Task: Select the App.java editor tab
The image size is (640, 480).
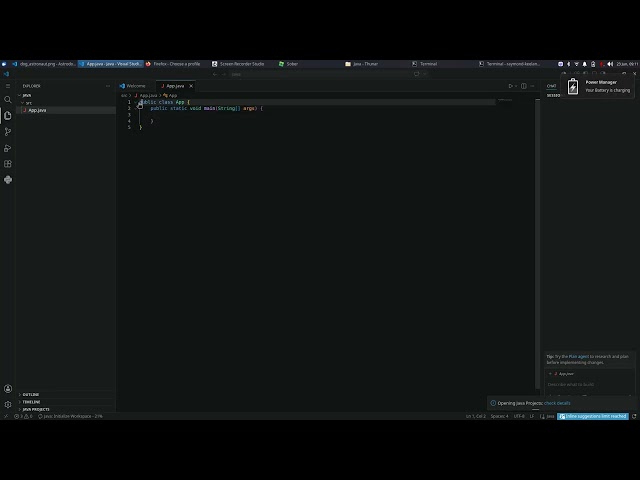Action: click(x=176, y=86)
